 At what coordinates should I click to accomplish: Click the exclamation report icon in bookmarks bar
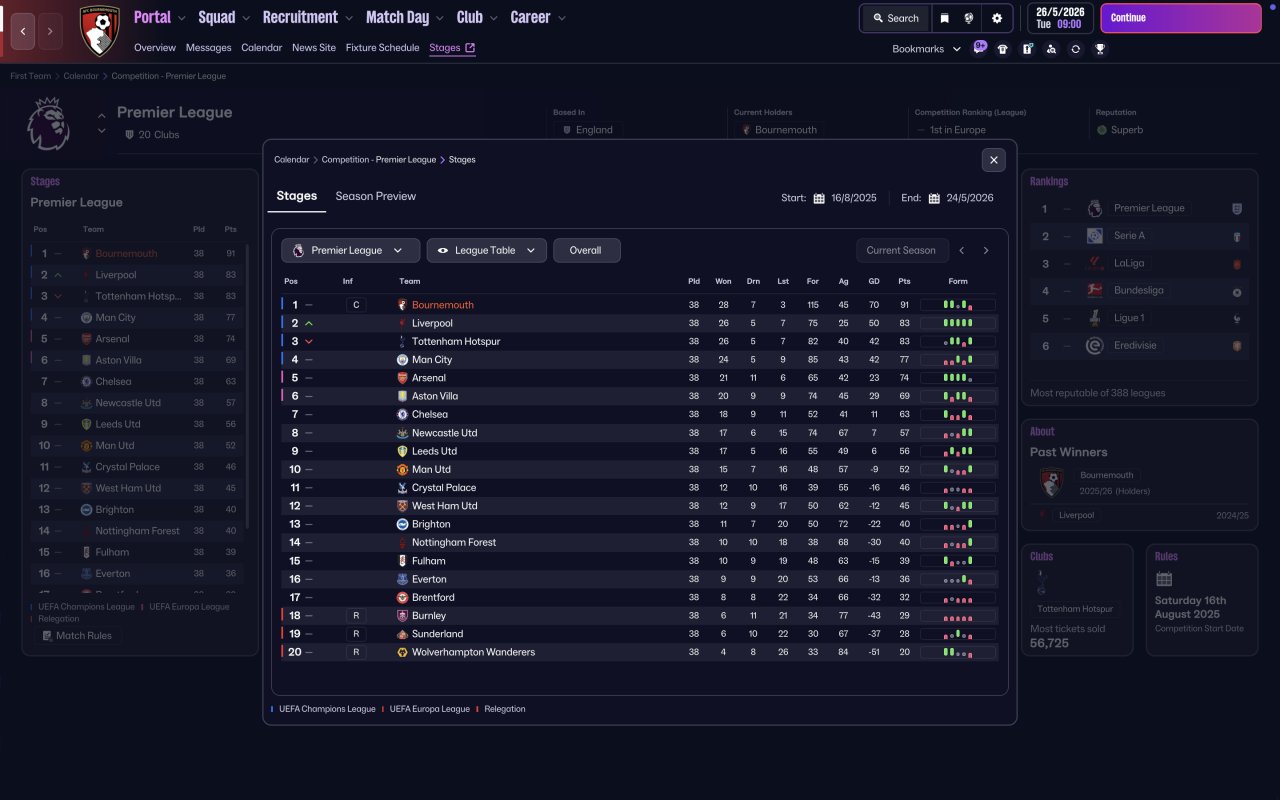[x=1027, y=49]
